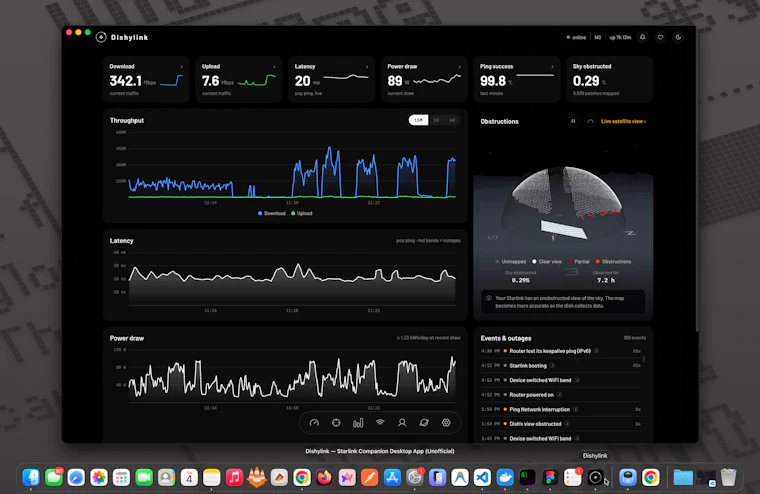
Task: Click the 3D obstruction dome map
Action: click(x=563, y=204)
